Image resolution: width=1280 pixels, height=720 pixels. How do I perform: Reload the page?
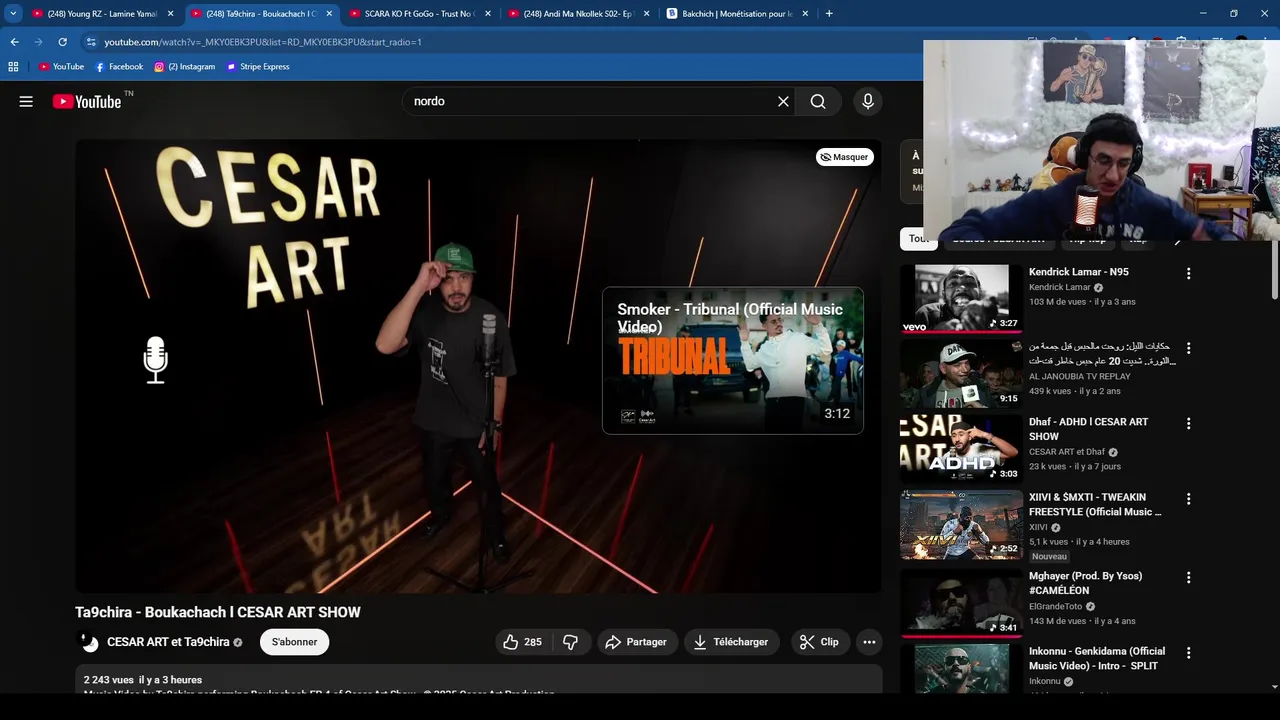click(62, 42)
